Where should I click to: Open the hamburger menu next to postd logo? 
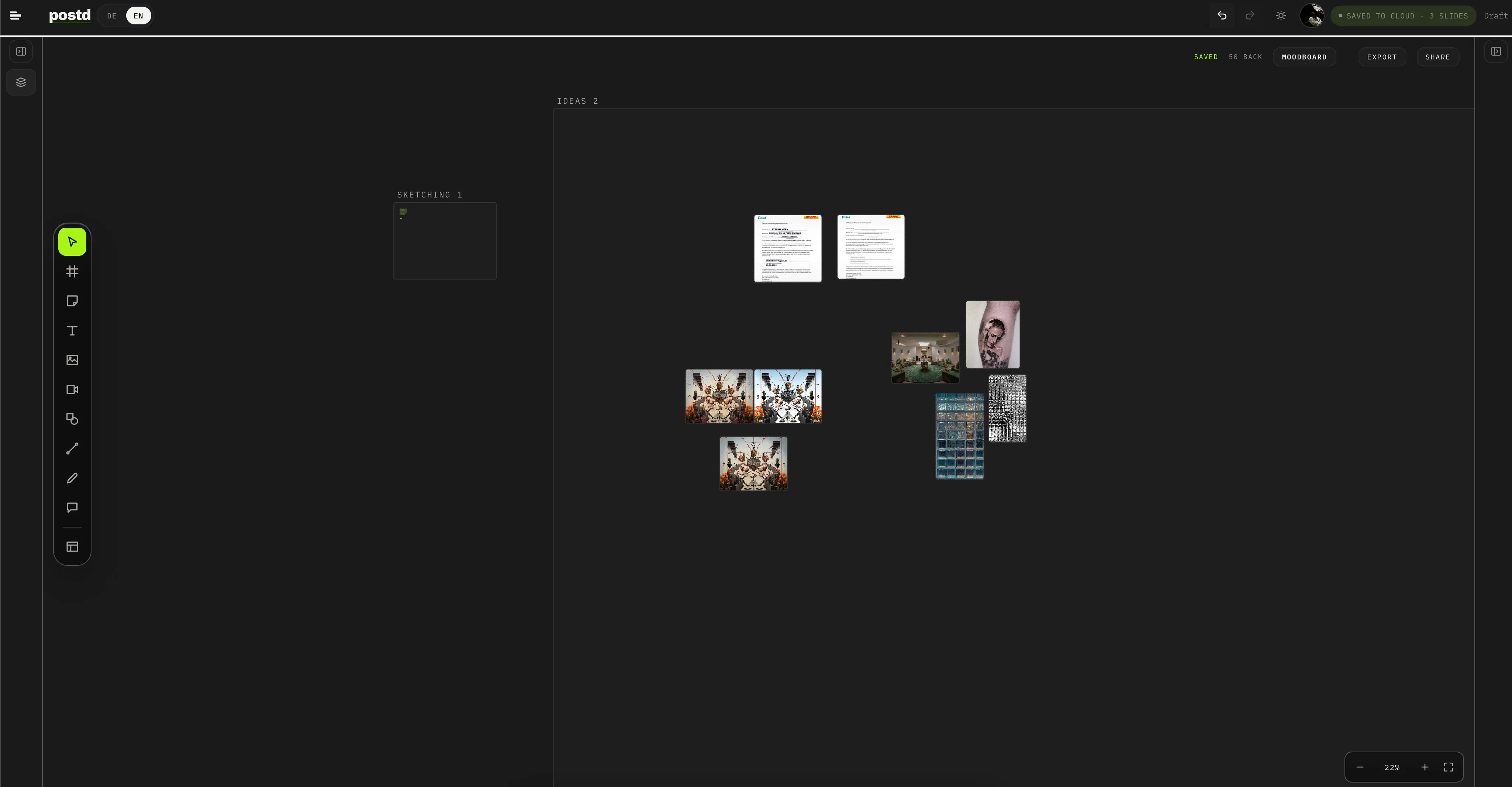click(16, 16)
